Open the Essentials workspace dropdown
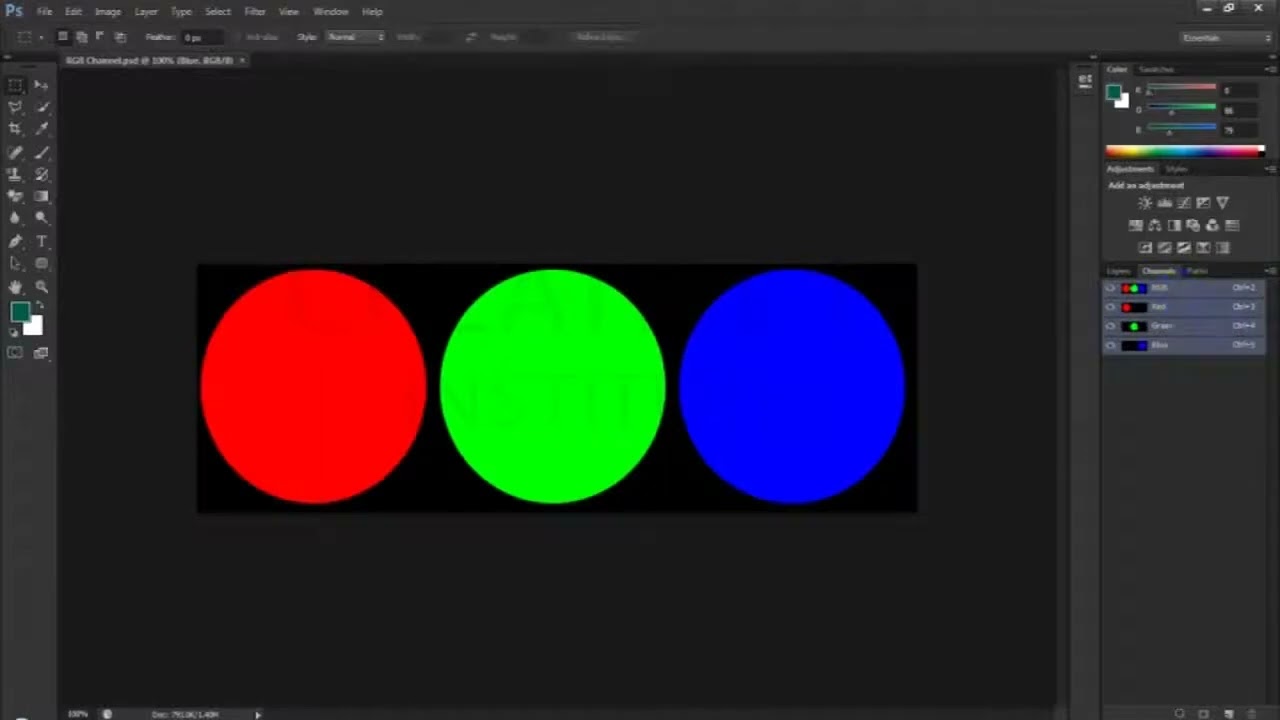 click(1226, 37)
